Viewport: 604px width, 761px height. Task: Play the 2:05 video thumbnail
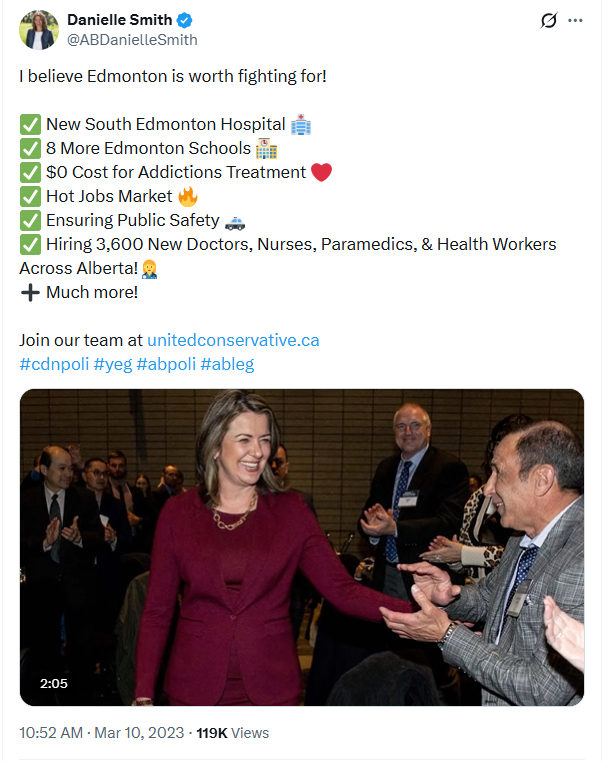pos(302,547)
